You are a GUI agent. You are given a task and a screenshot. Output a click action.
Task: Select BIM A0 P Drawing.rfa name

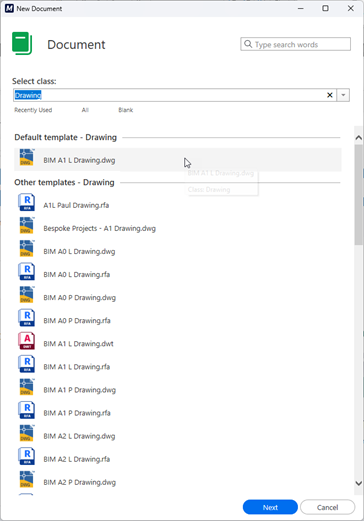point(77,321)
